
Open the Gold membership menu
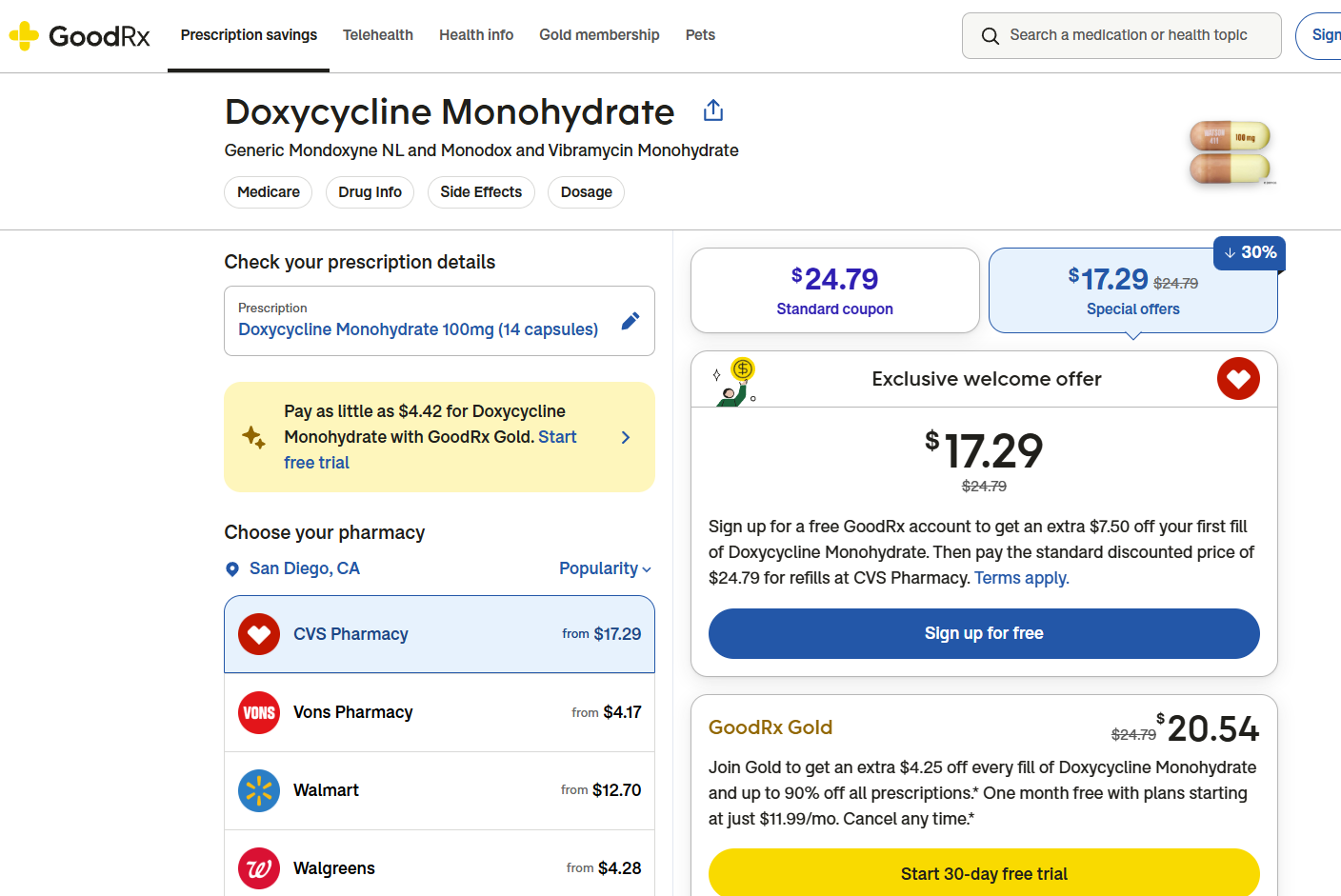599,35
